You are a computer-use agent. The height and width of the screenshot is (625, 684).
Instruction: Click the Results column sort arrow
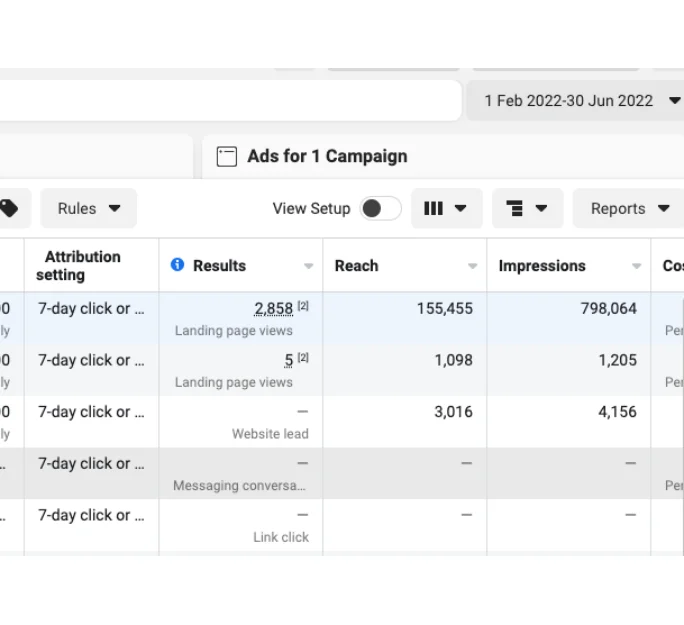click(308, 266)
